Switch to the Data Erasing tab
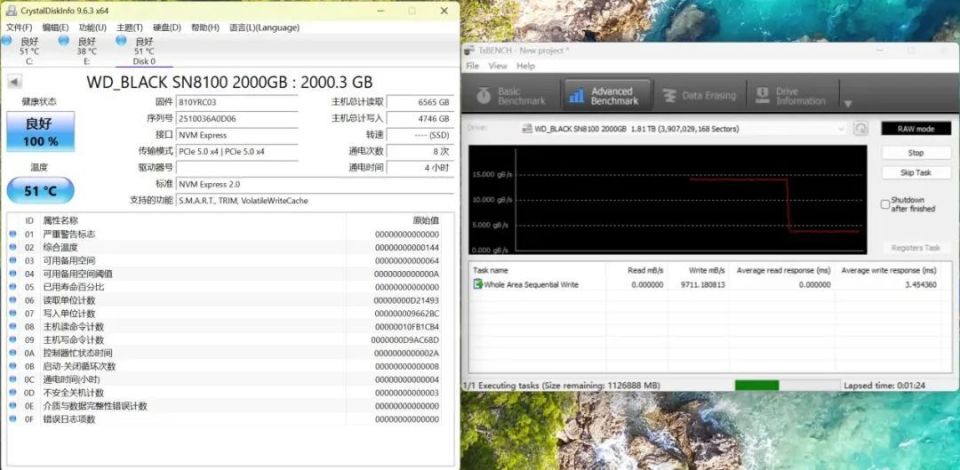This screenshot has width=960, height=470. coord(698,95)
